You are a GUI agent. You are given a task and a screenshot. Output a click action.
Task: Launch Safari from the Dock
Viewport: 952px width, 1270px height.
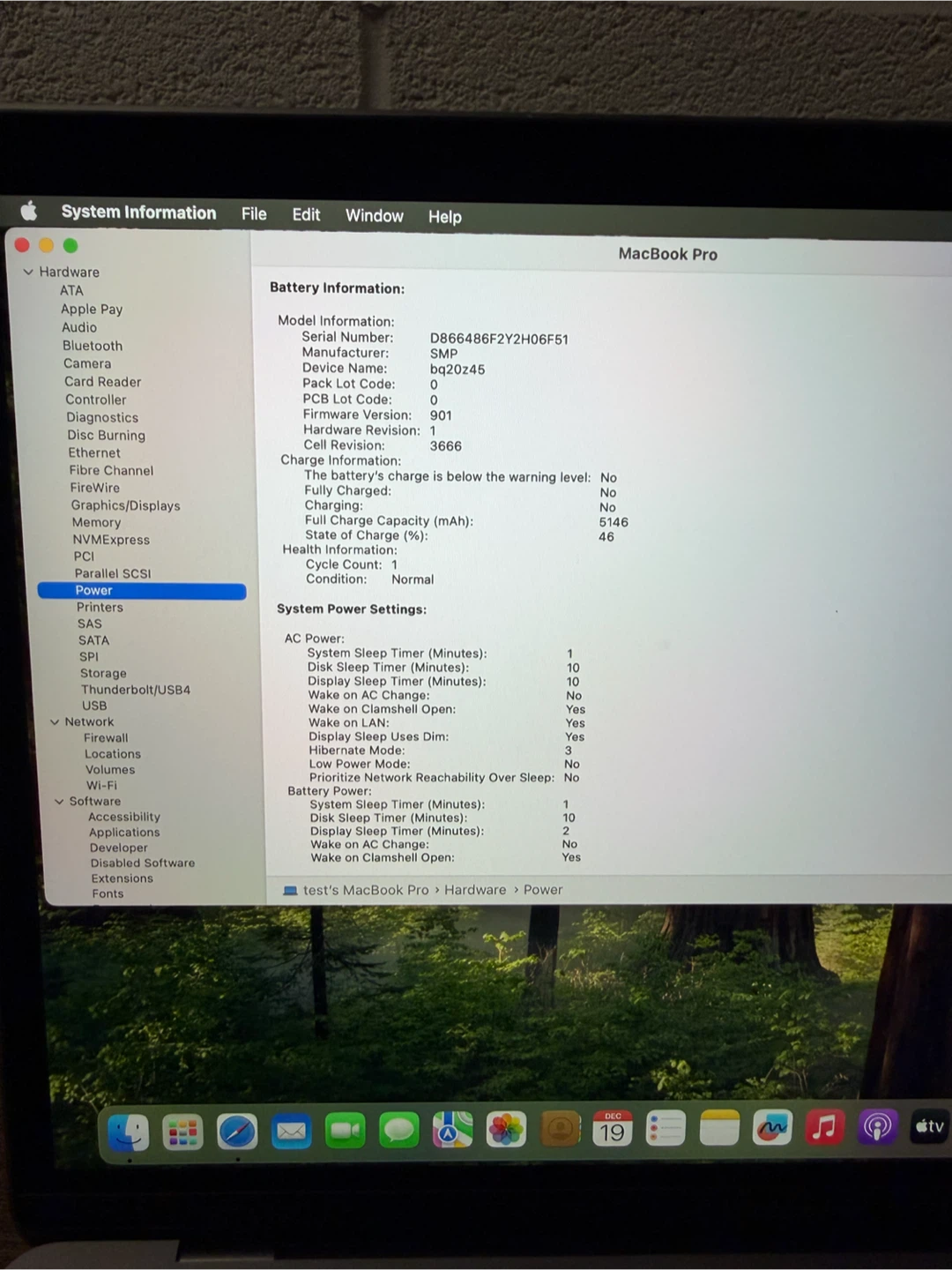coord(237,1132)
